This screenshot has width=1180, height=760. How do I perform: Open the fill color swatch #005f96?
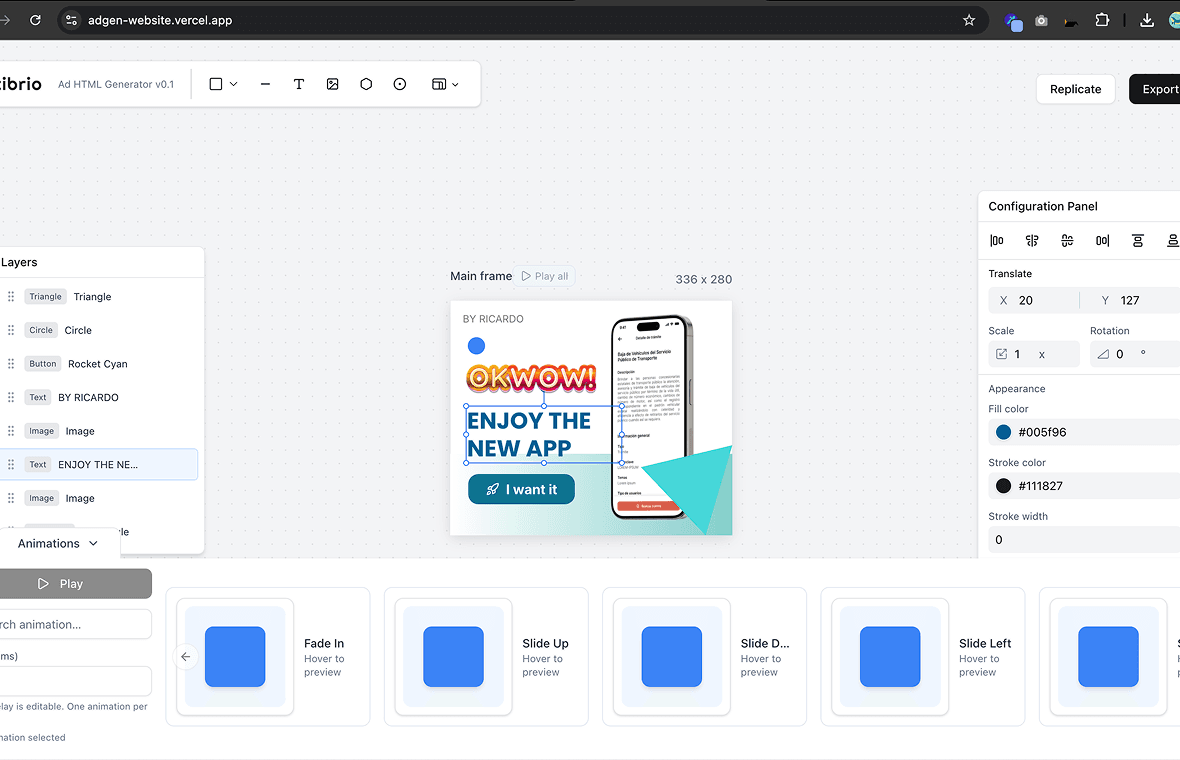1003,433
